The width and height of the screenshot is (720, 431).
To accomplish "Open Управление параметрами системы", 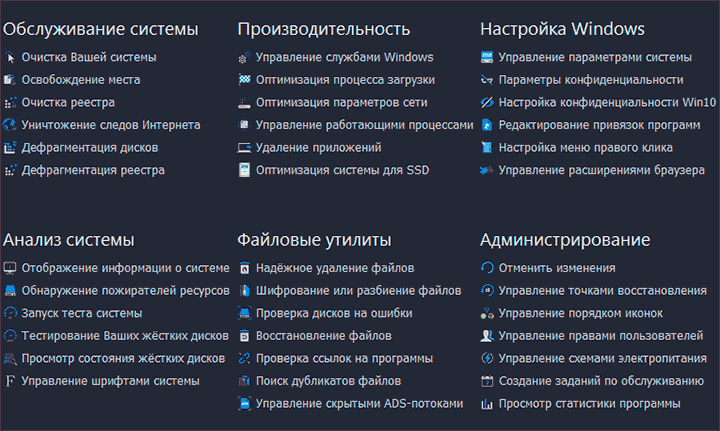I will 595,57.
